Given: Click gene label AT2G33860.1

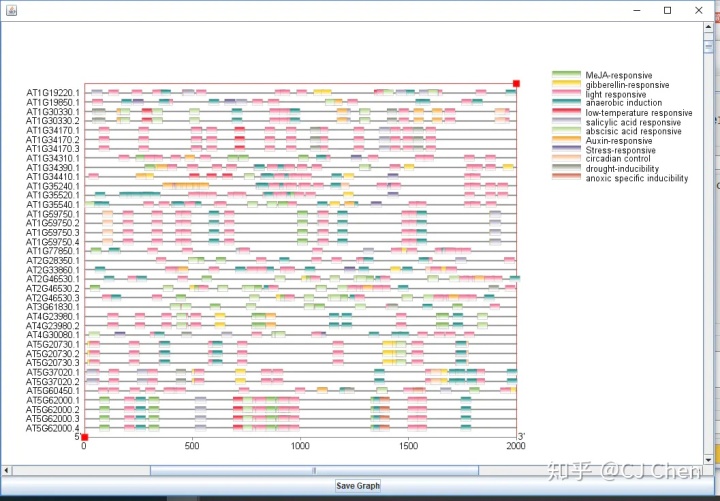Looking at the screenshot, I should coord(53,270).
